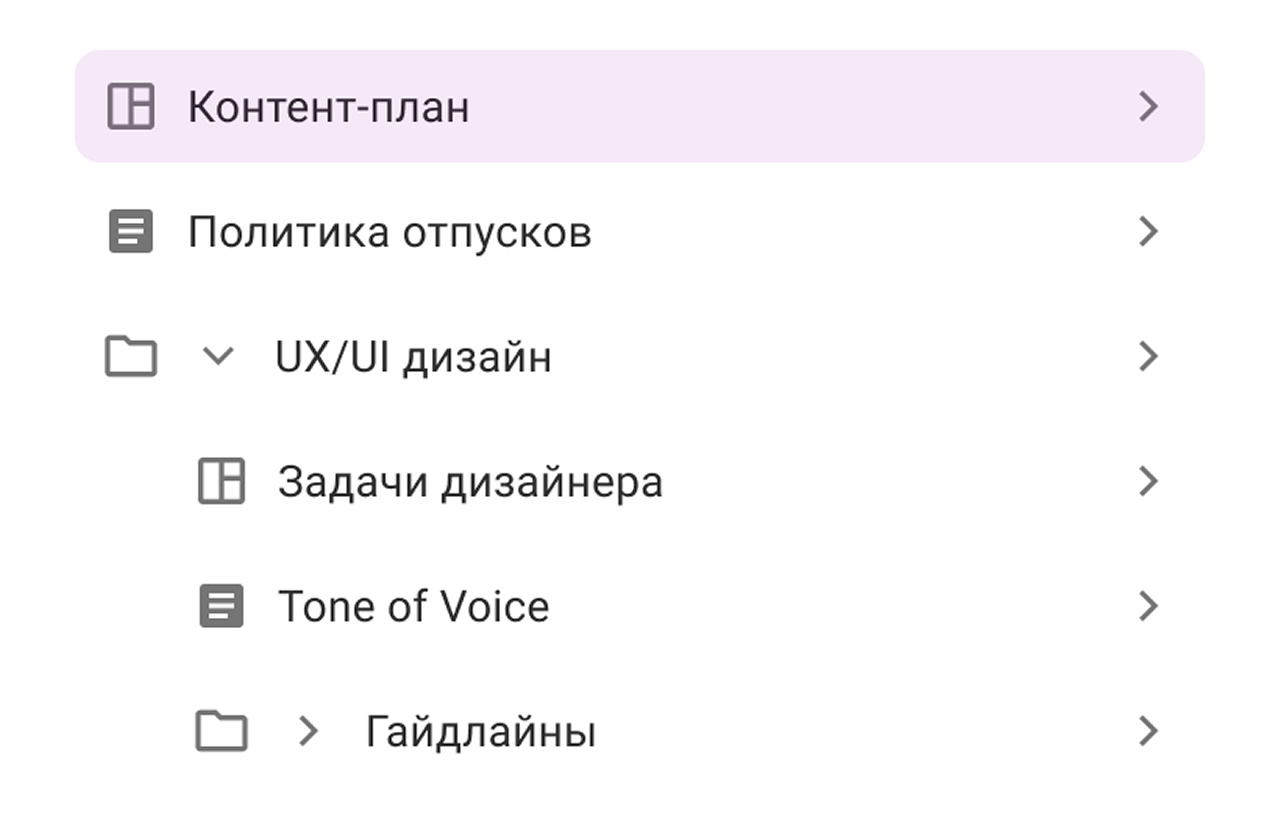Viewport: 1280px width, 840px height.
Task: Click the document icon beside Tone of Voice
Action: [x=221, y=607]
